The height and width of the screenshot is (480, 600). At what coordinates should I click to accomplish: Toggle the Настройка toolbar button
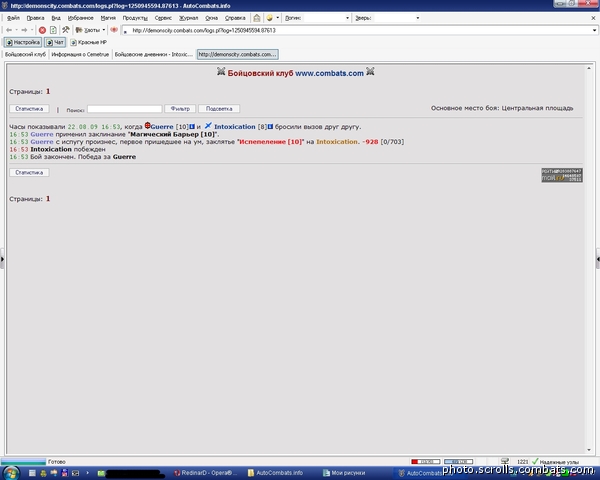click(23, 42)
